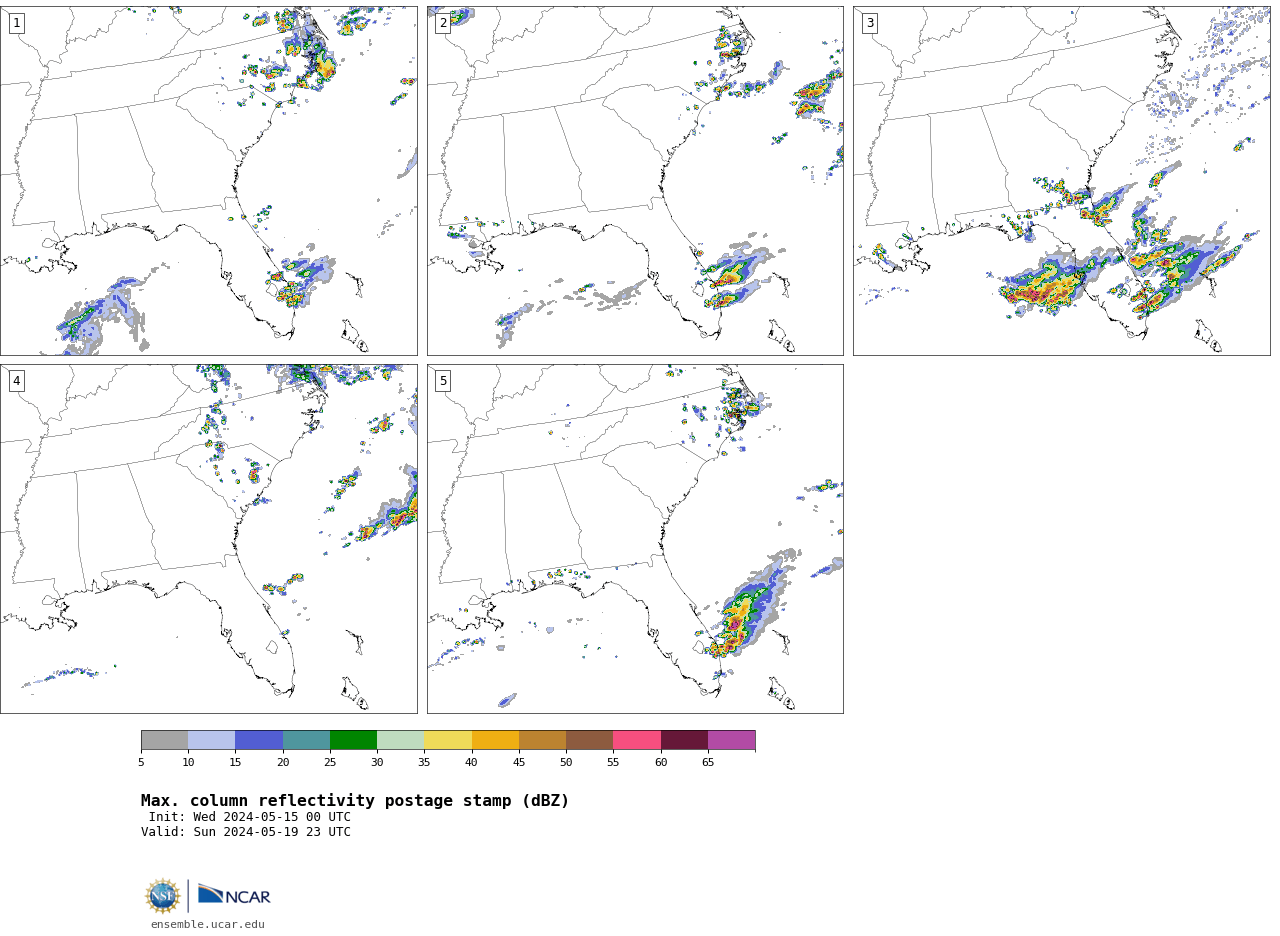This screenshot has height=936, width=1280.
Task: Open the ensemble.ucar.edu link
Action: 208,925
